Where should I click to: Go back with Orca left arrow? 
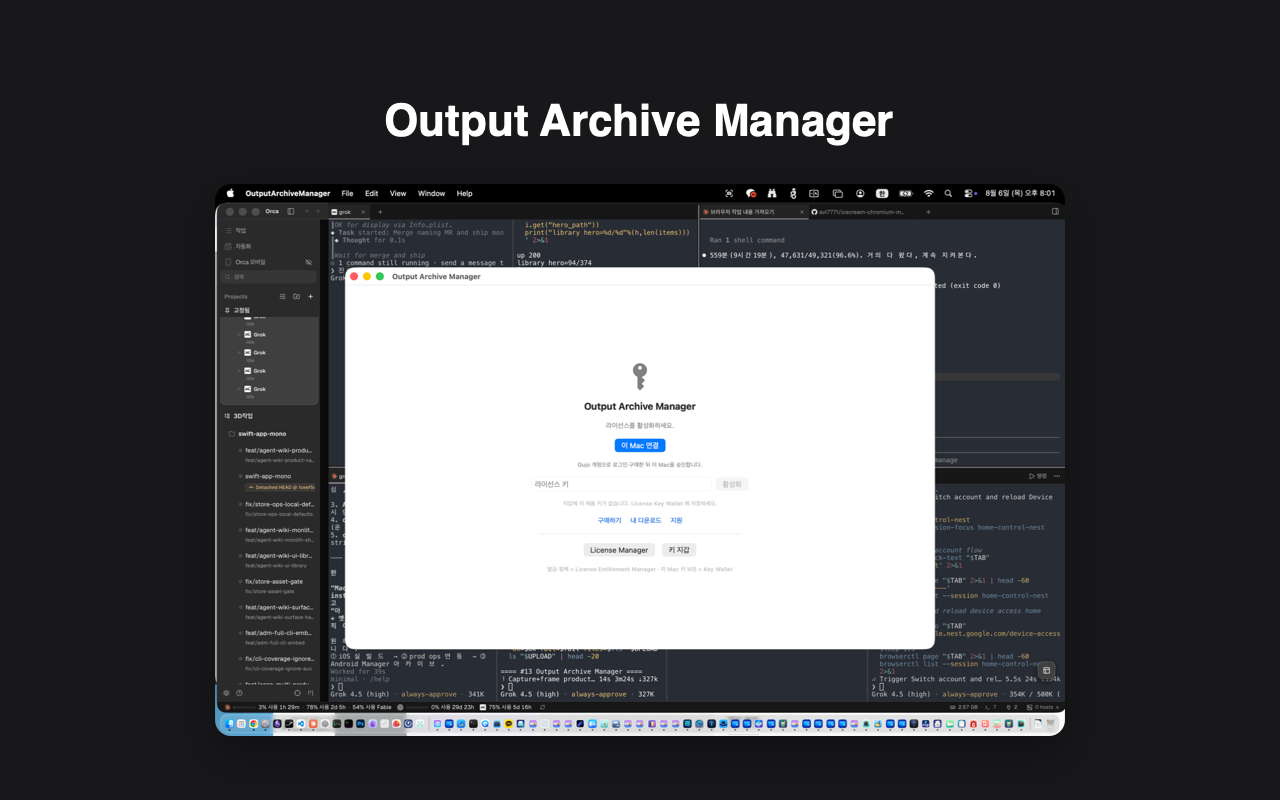coord(306,212)
